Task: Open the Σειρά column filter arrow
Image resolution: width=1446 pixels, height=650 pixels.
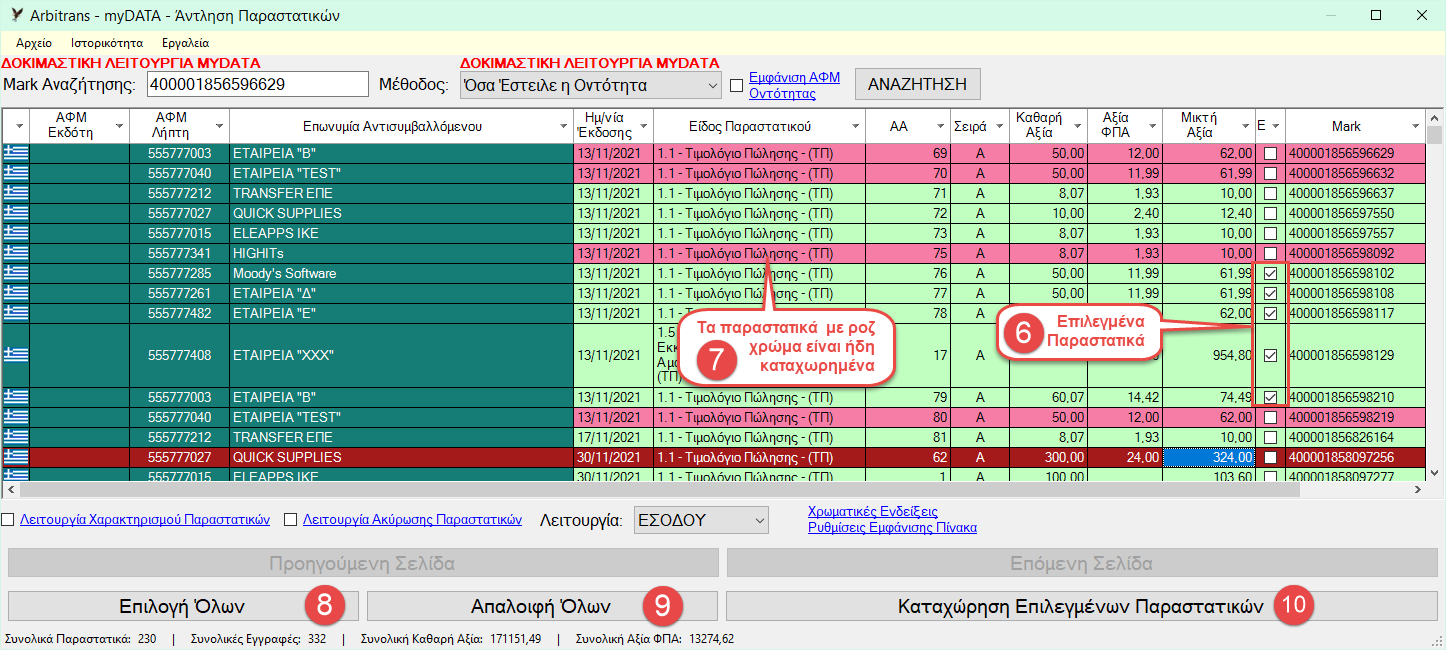Action: (x=998, y=126)
